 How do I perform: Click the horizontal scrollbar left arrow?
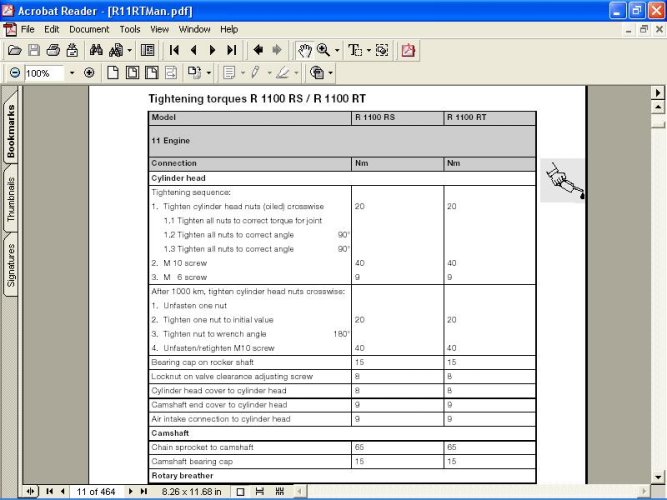click(299, 492)
